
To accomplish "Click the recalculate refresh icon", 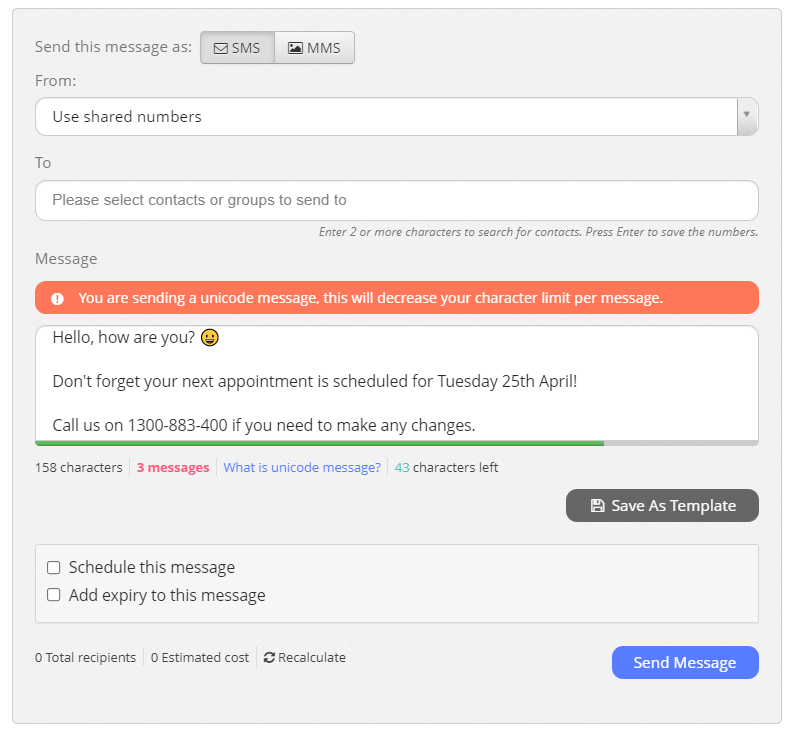I will click(269, 658).
